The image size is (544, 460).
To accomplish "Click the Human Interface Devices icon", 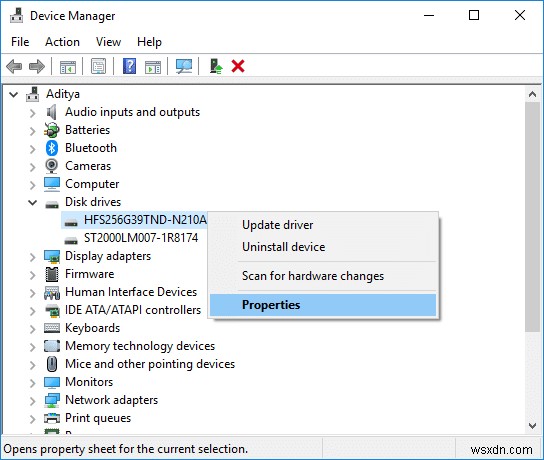I will tap(52, 292).
